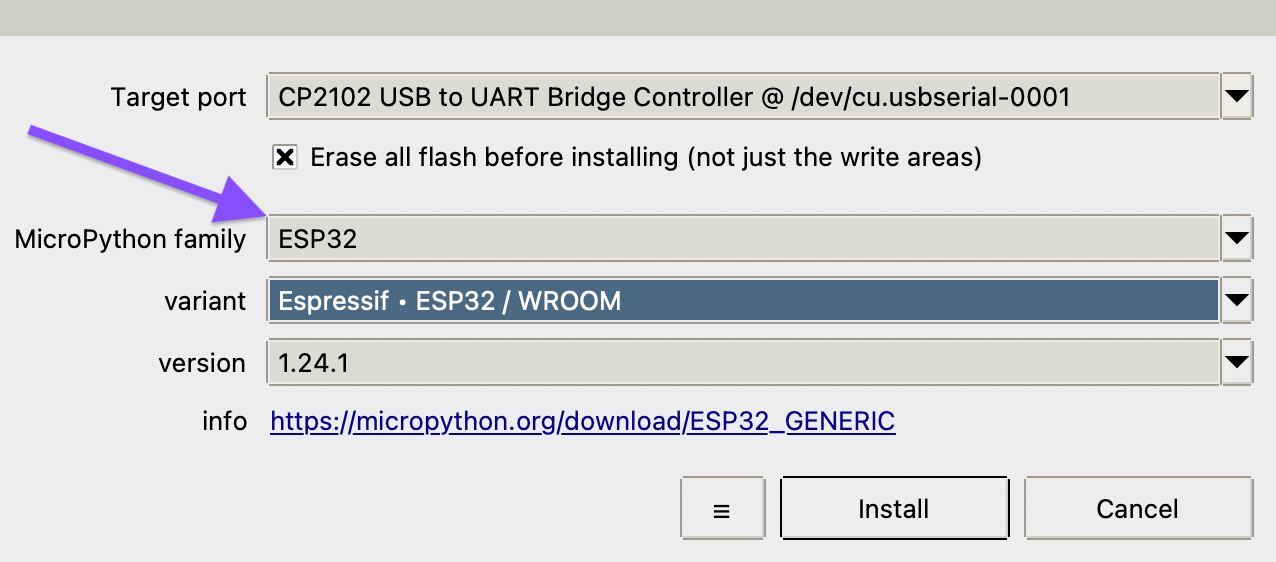Viewport: 1276px width, 562px height.
Task: Click the 'variant' label
Action: (205, 300)
